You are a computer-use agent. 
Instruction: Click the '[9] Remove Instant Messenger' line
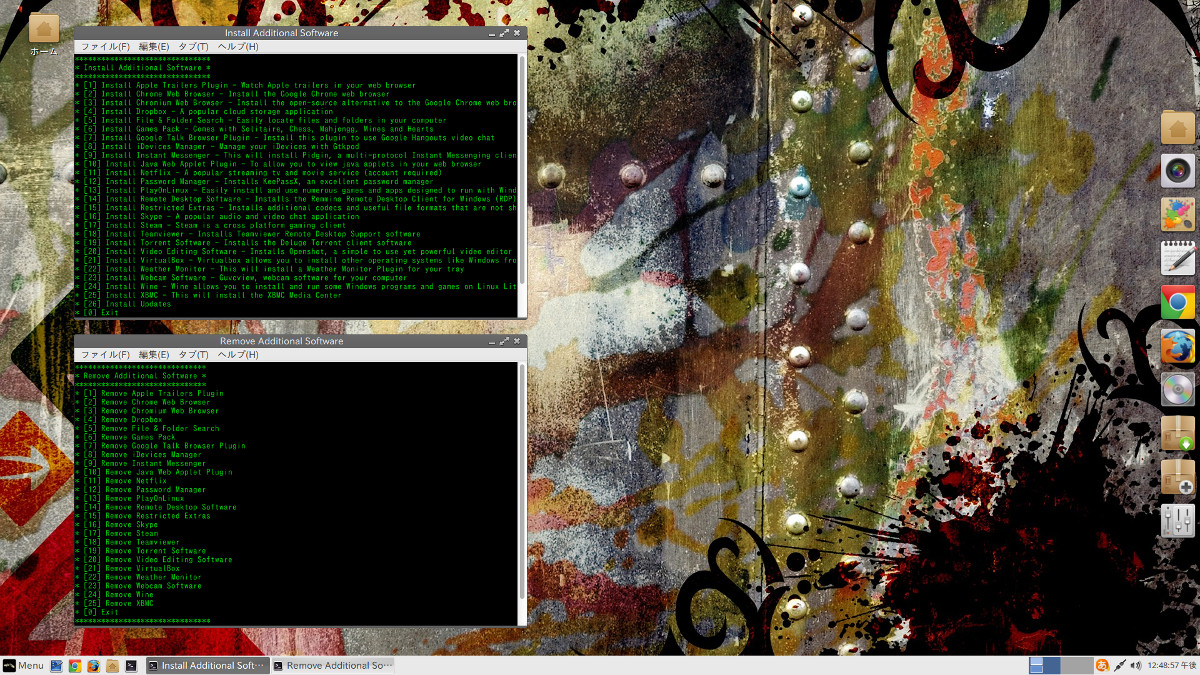(141, 464)
